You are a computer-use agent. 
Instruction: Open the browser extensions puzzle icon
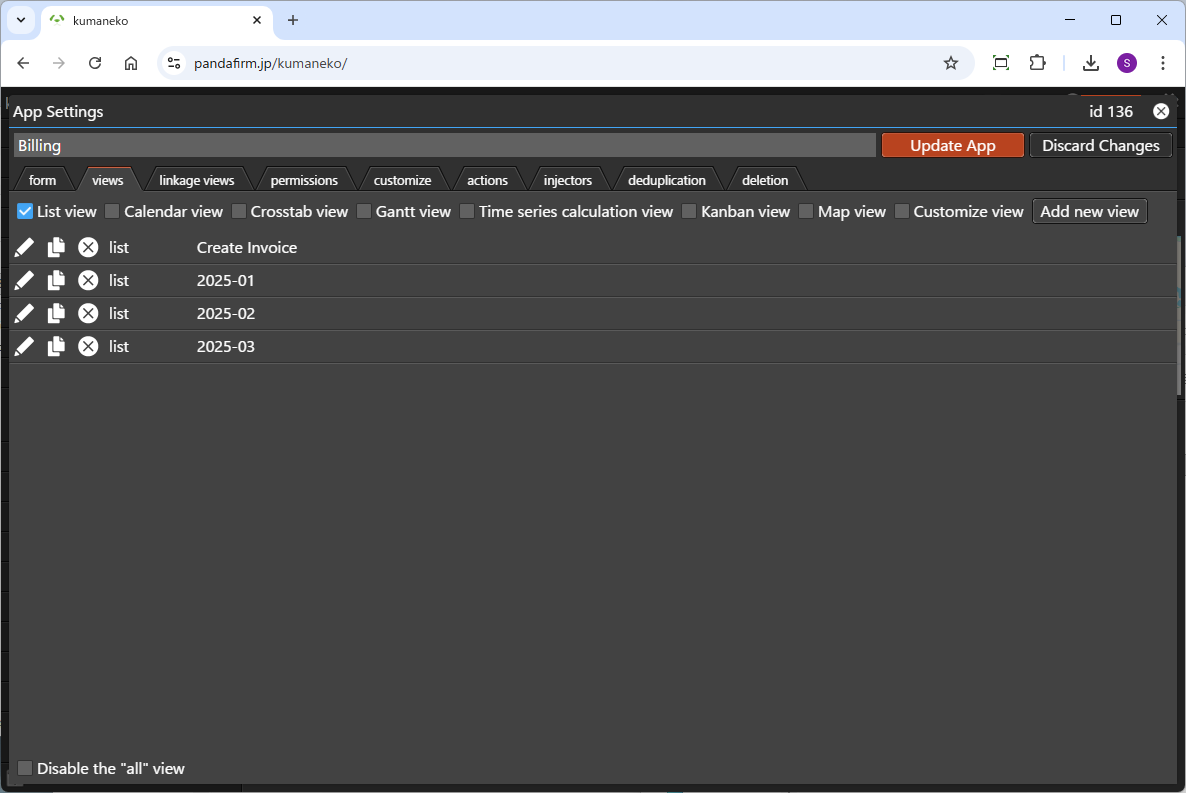[1037, 63]
